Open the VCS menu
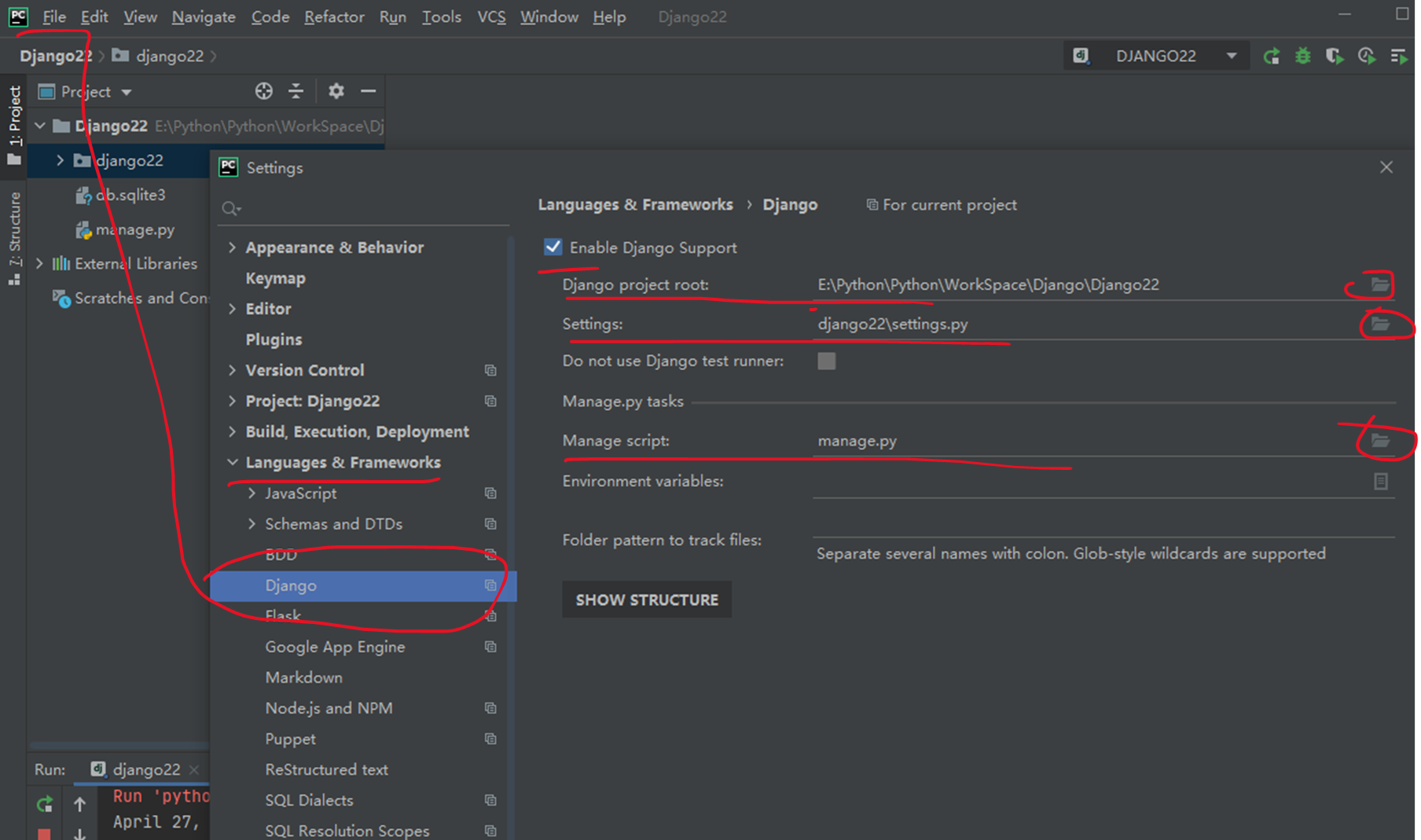Screen dimensions: 1421x840 pyautogui.click(x=491, y=17)
